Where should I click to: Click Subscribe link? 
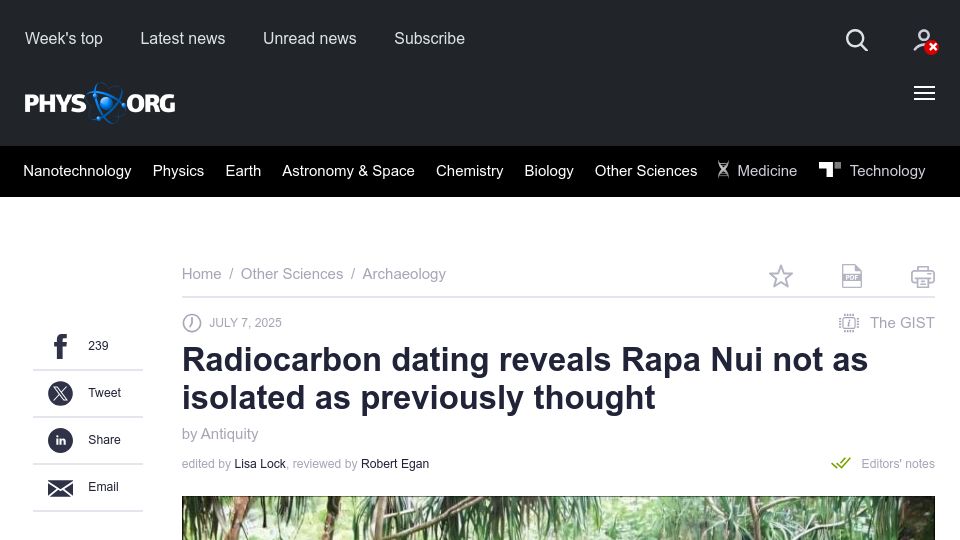[429, 39]
